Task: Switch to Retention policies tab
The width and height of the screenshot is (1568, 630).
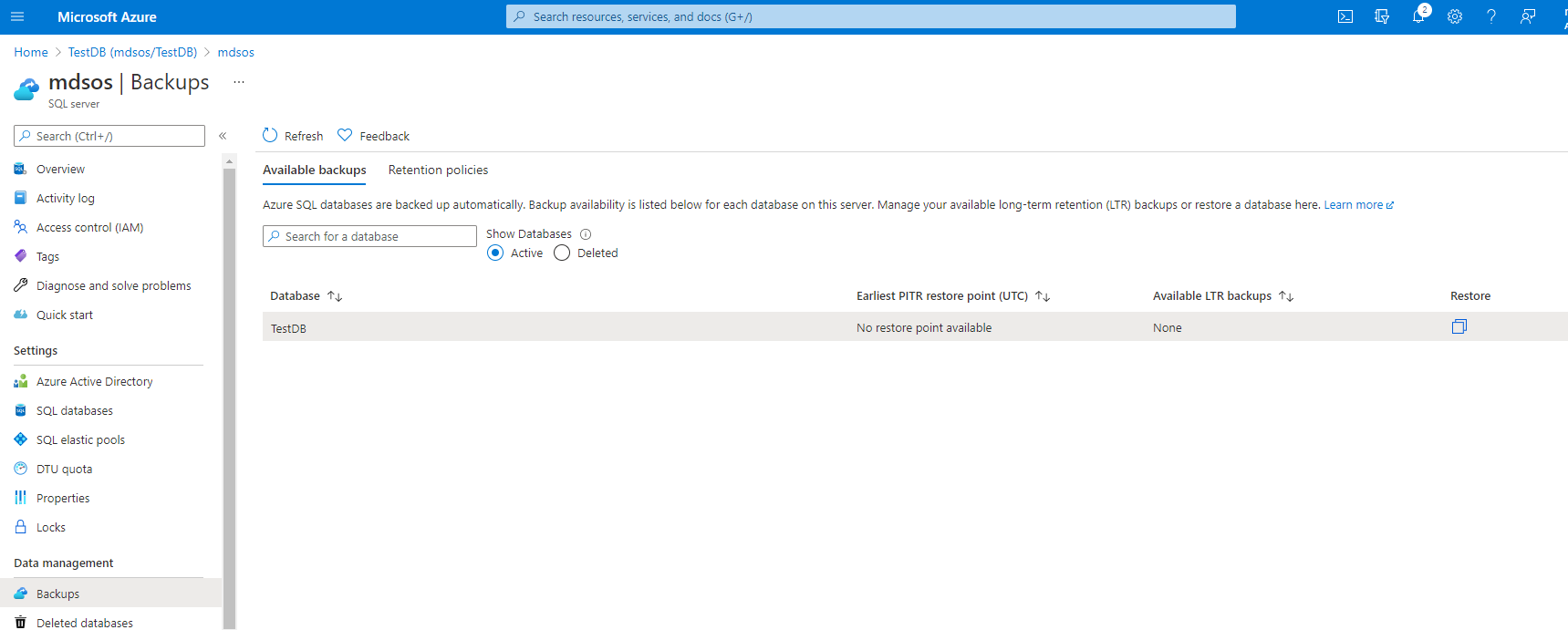Action: [x=438, y=170]
